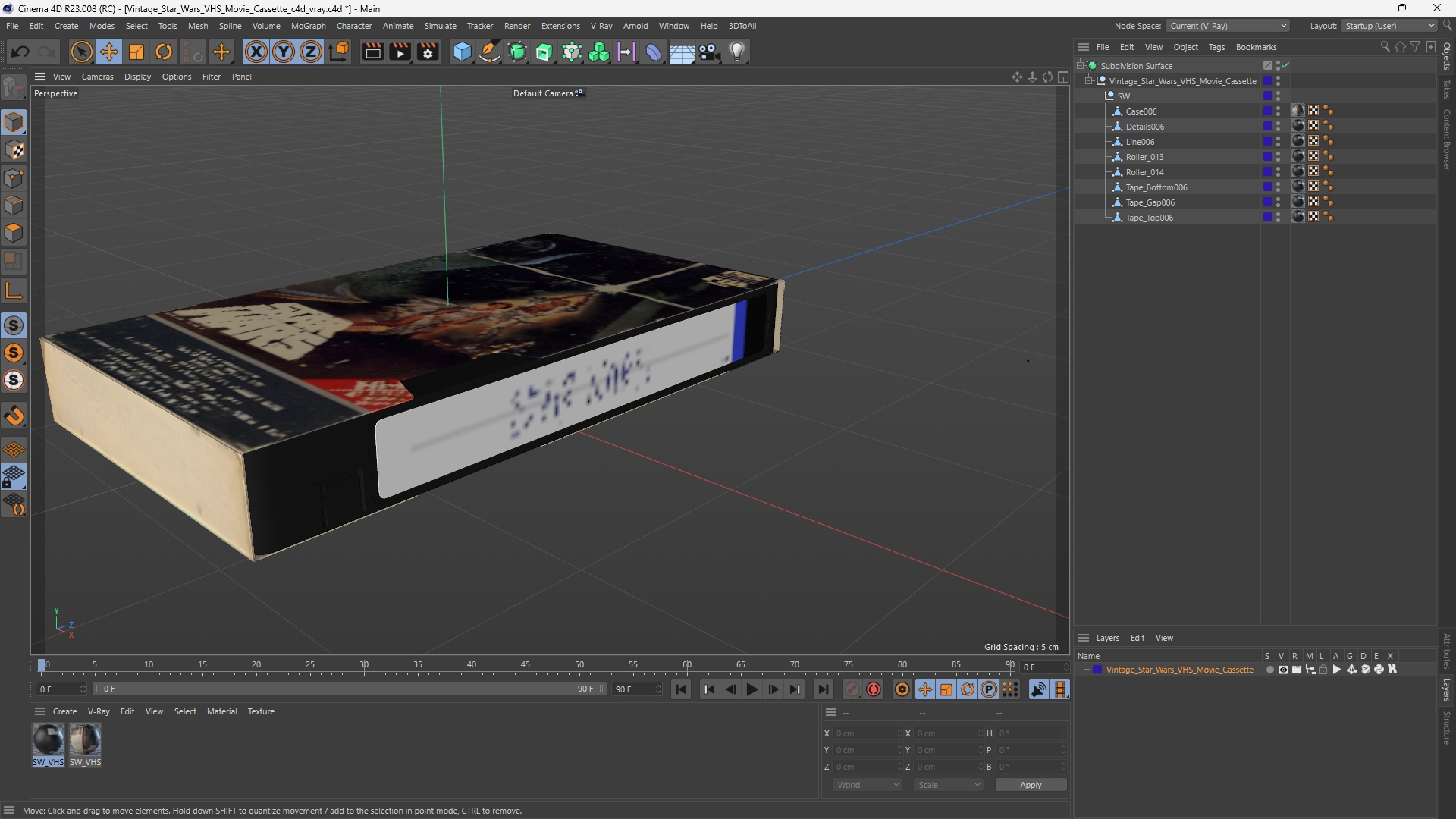Screen dimensions: 1456x819
Task: Click the Vintage_Star_Wars_VHS_Movie_Cassette layer color in Layers
Action: point(1097,670)
